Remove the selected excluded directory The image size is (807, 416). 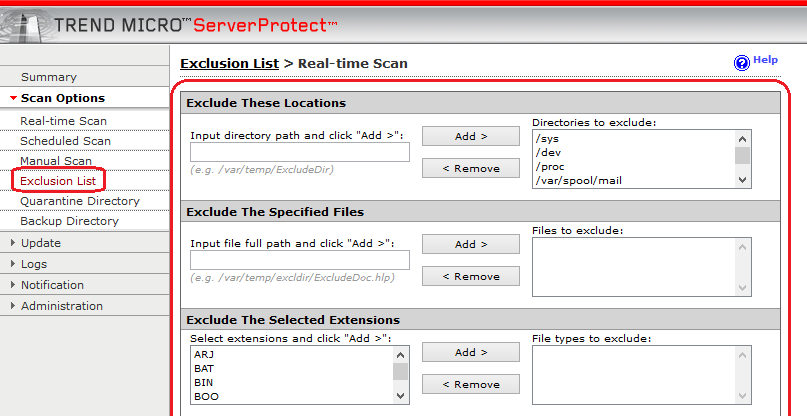point(471,168)
